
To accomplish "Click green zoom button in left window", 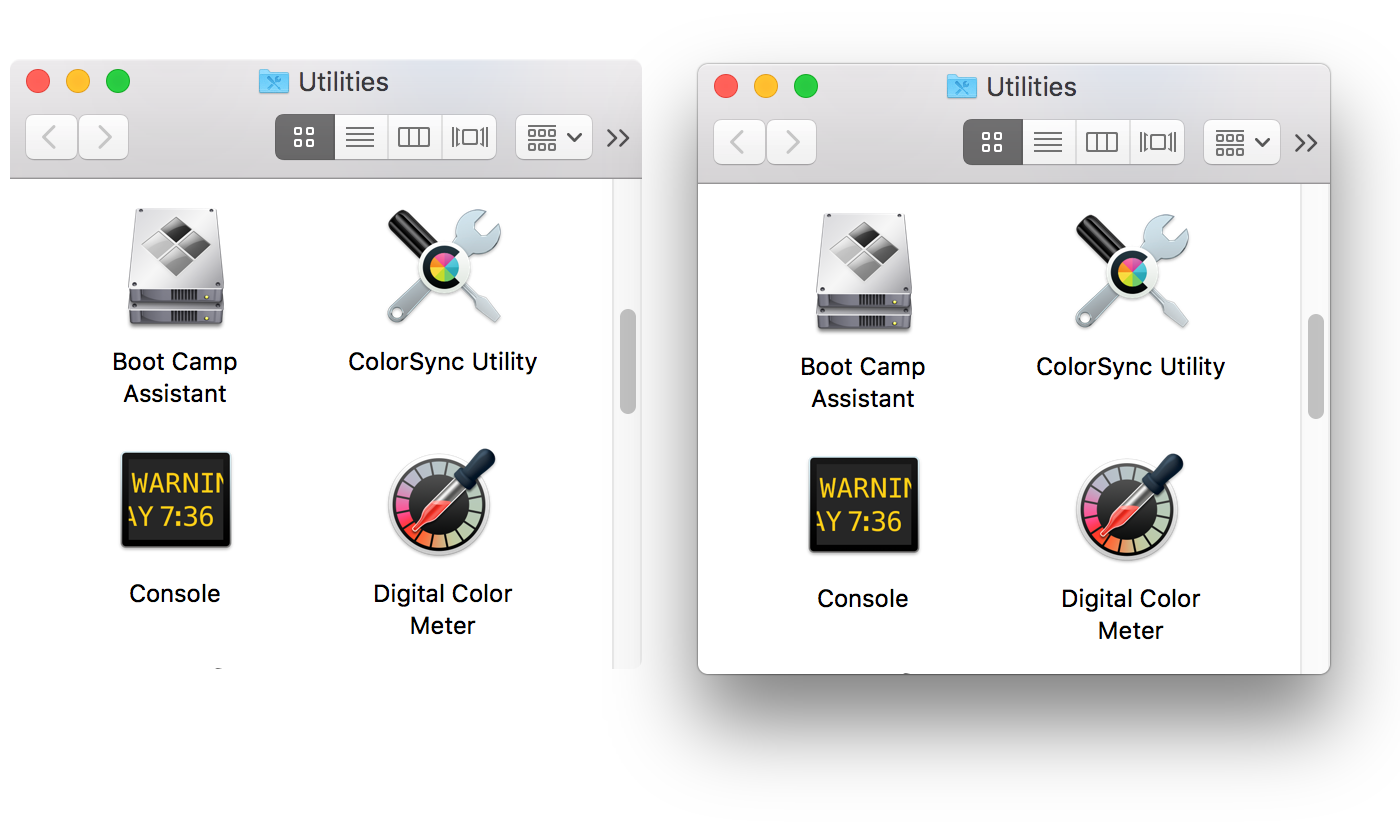I will [118, 81].
